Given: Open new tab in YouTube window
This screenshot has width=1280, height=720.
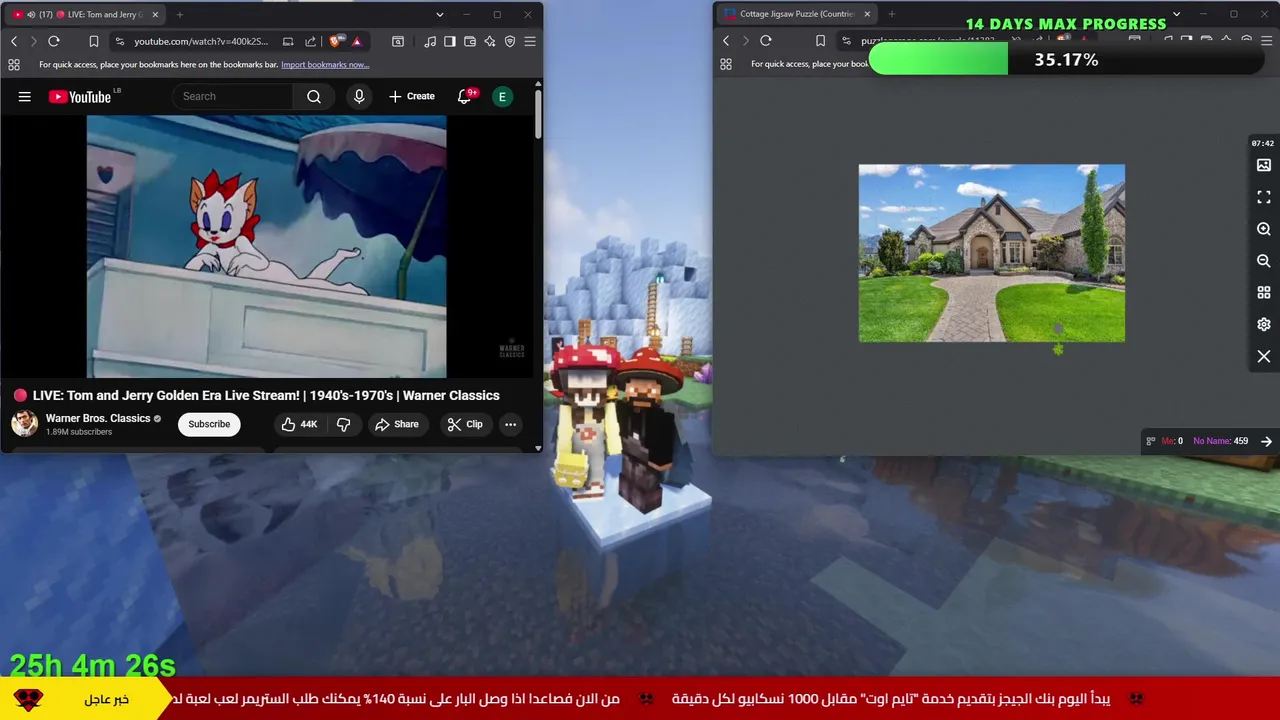Looking at the screenshot, I should coord(180,14).
